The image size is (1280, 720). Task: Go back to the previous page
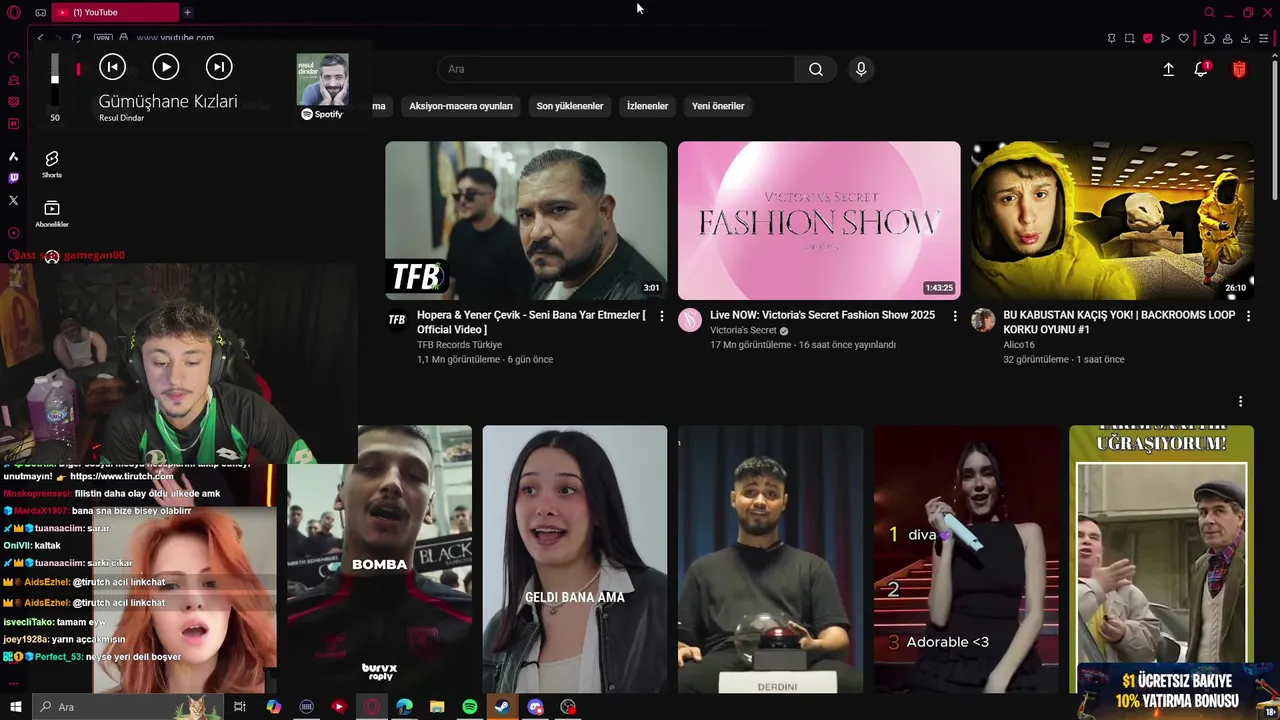click(x=40, y=38)
